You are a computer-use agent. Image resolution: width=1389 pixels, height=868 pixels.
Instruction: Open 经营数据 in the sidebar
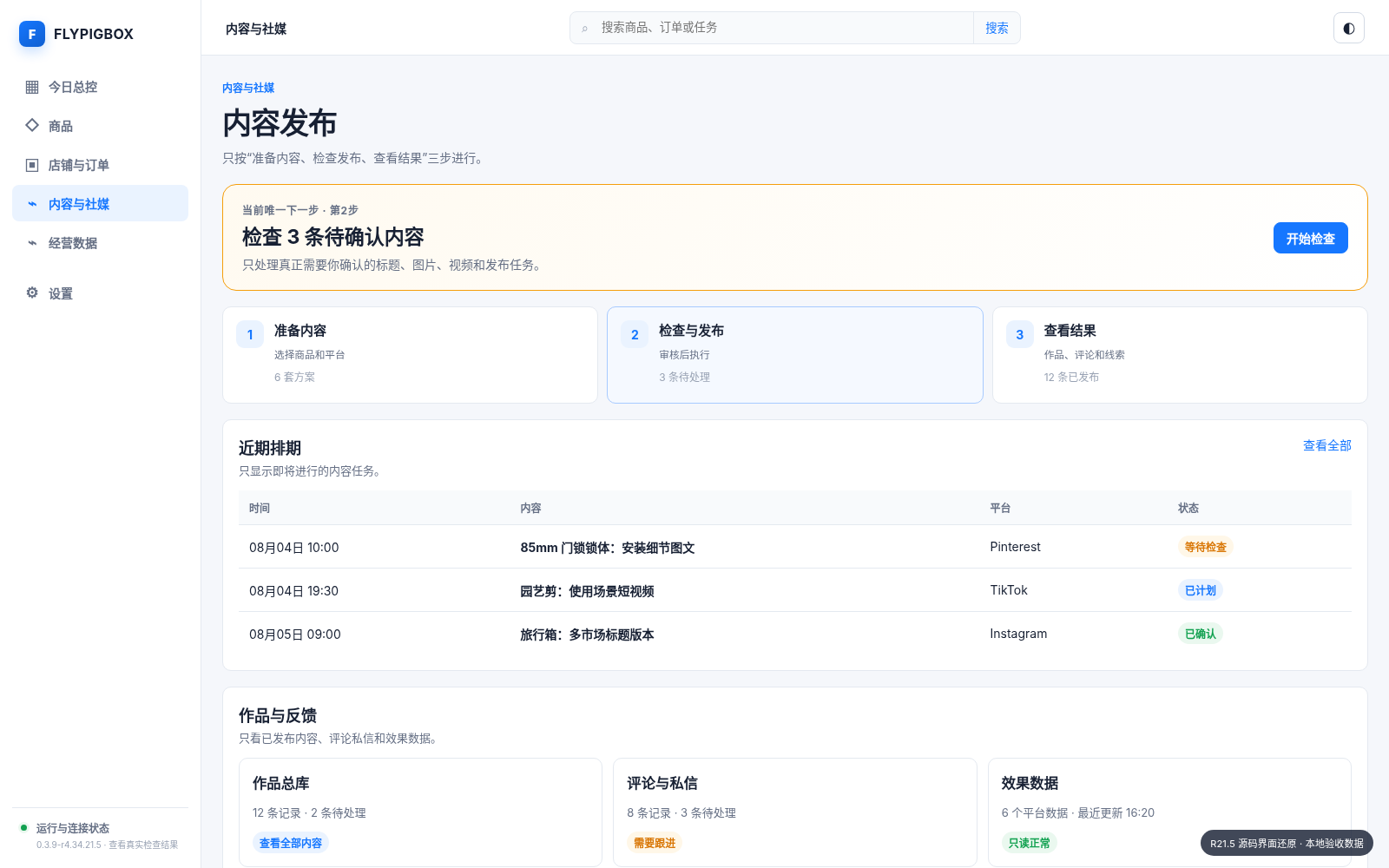click(x=100, y=243)
